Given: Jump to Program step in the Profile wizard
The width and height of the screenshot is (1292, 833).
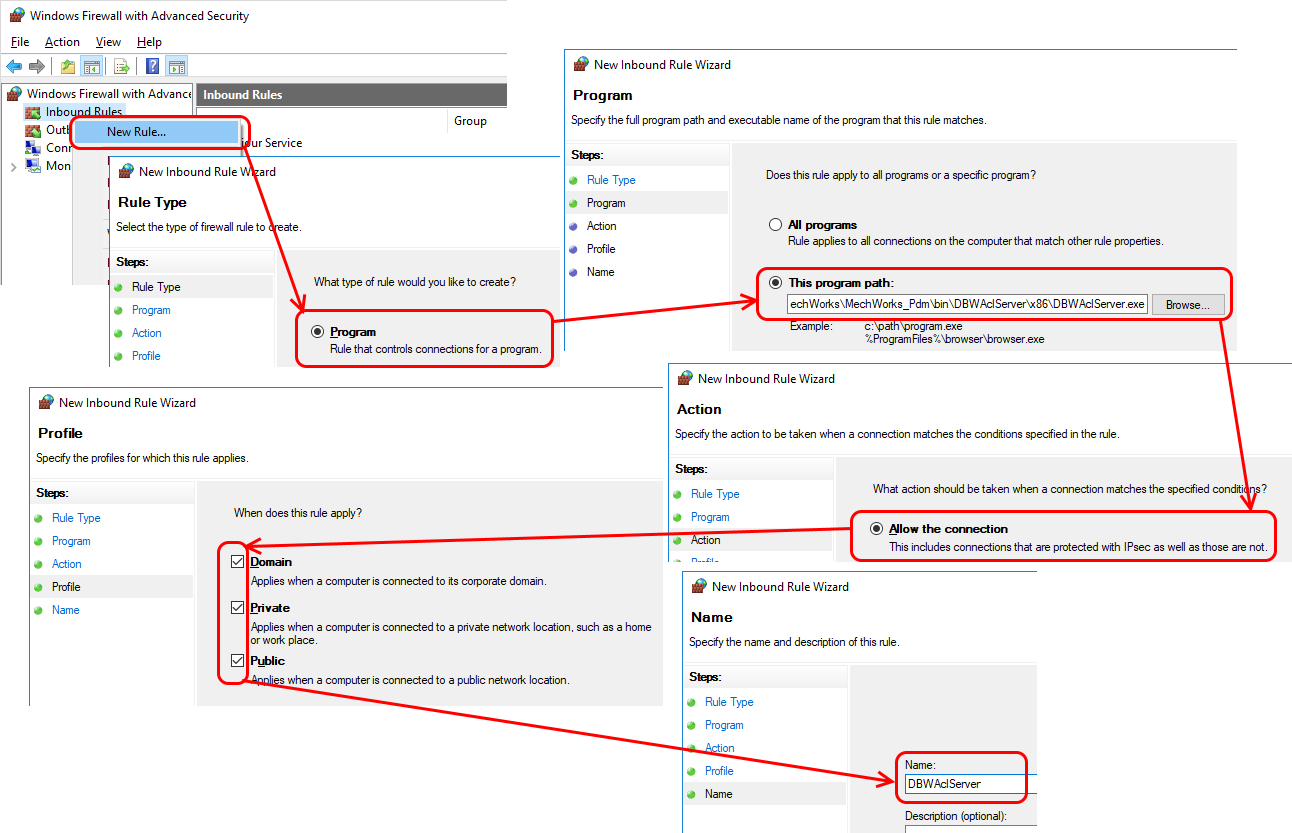Looking at the screenshot, I should click(x=71, y=541).
